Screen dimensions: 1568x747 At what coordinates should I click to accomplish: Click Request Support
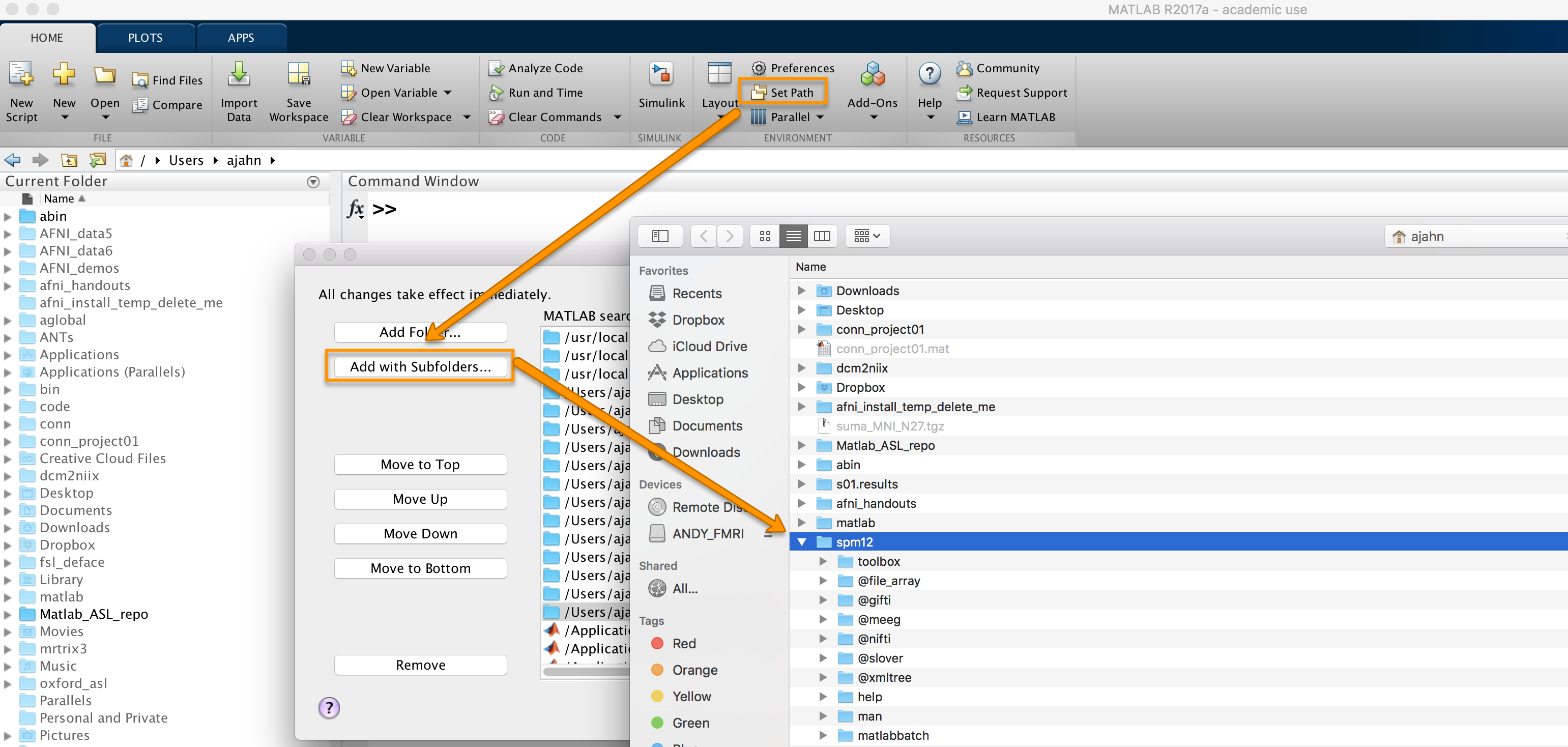coord(1011,93)
